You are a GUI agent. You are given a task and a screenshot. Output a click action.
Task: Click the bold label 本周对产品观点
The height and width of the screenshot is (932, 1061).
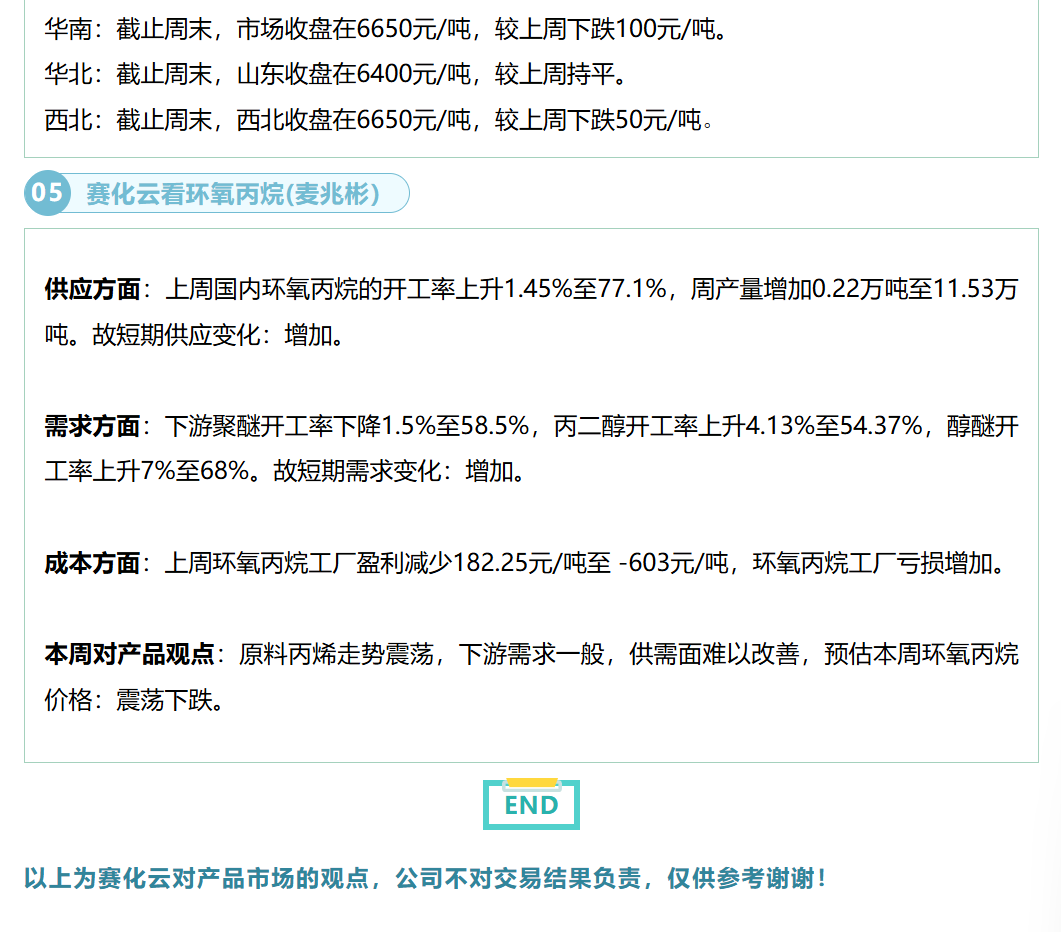[129, 654]
